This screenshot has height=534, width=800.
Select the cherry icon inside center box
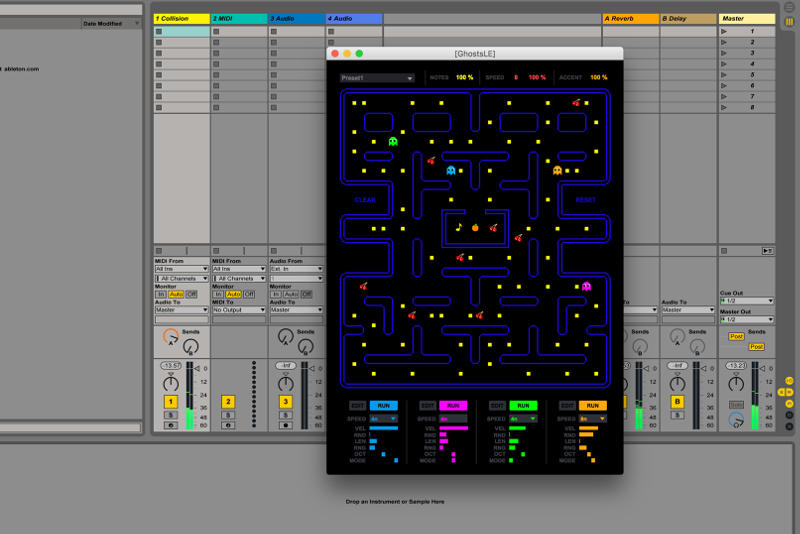pos(493,228)
